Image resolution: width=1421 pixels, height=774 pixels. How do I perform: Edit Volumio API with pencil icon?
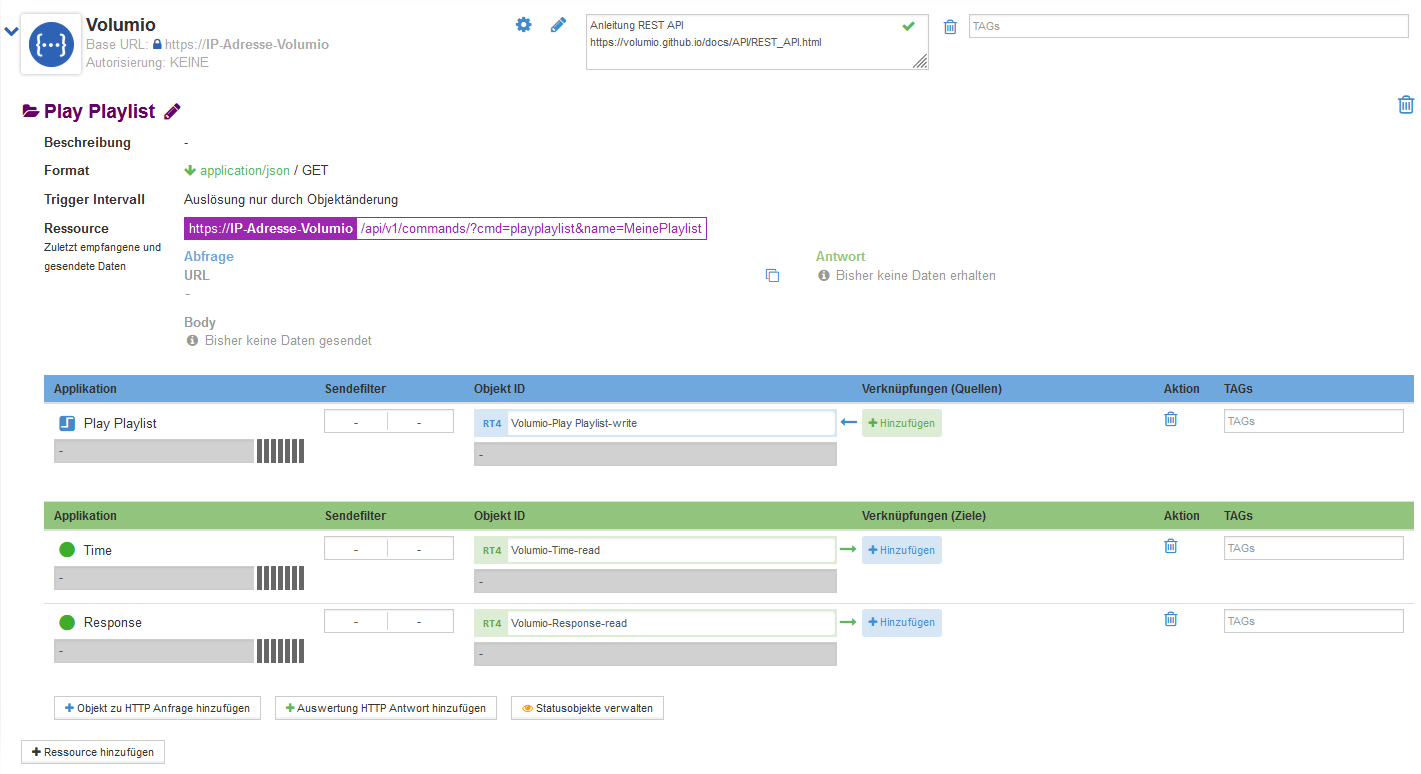(559, 25)
